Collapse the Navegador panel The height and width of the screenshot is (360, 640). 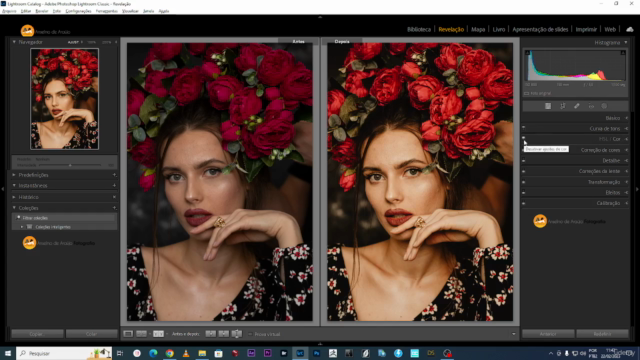(x=14, y=42)
